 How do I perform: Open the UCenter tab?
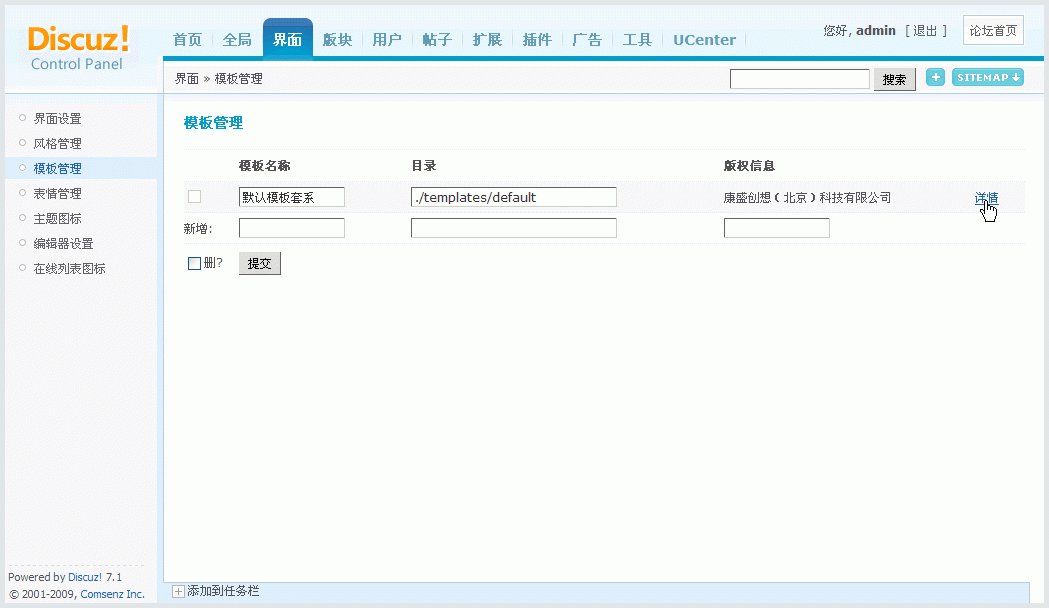click(704, 40)
